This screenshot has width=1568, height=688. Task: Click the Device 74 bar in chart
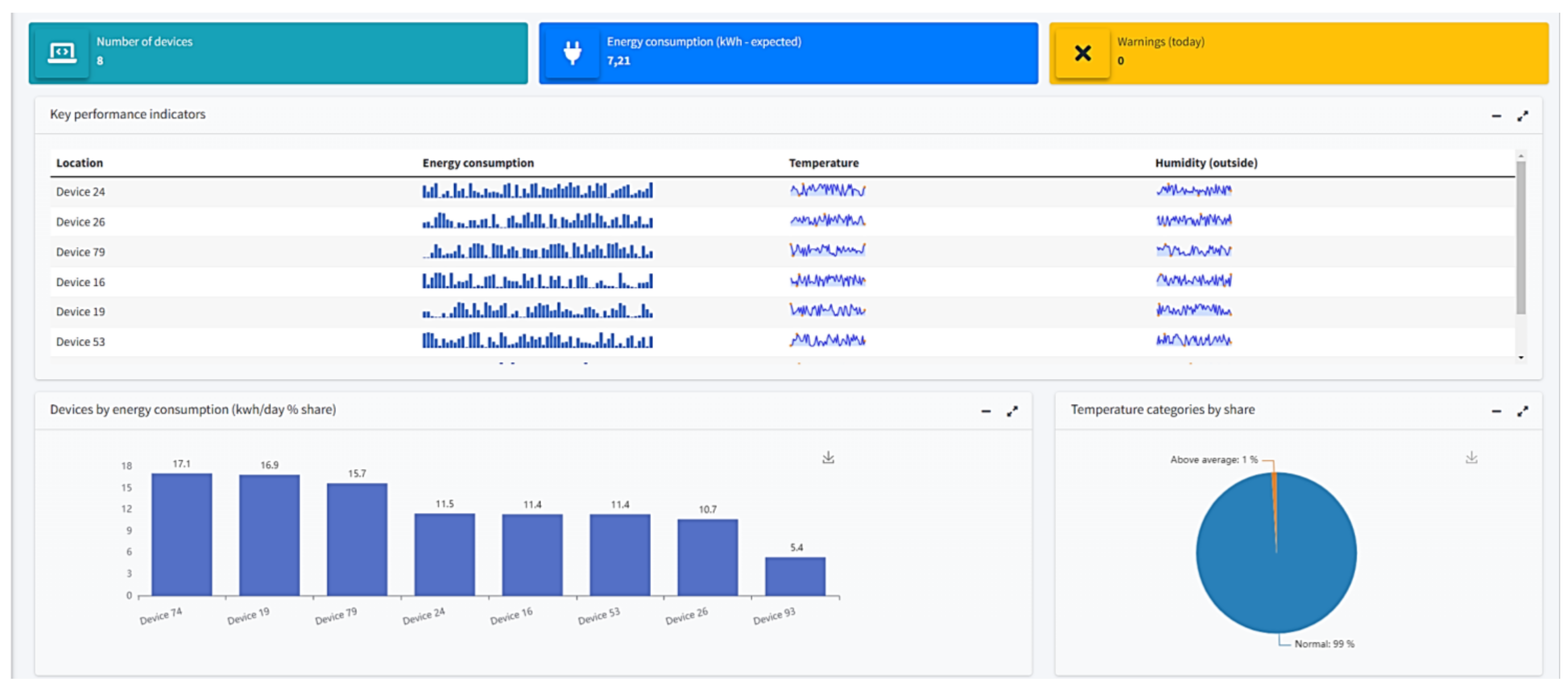tap(181, 534)
